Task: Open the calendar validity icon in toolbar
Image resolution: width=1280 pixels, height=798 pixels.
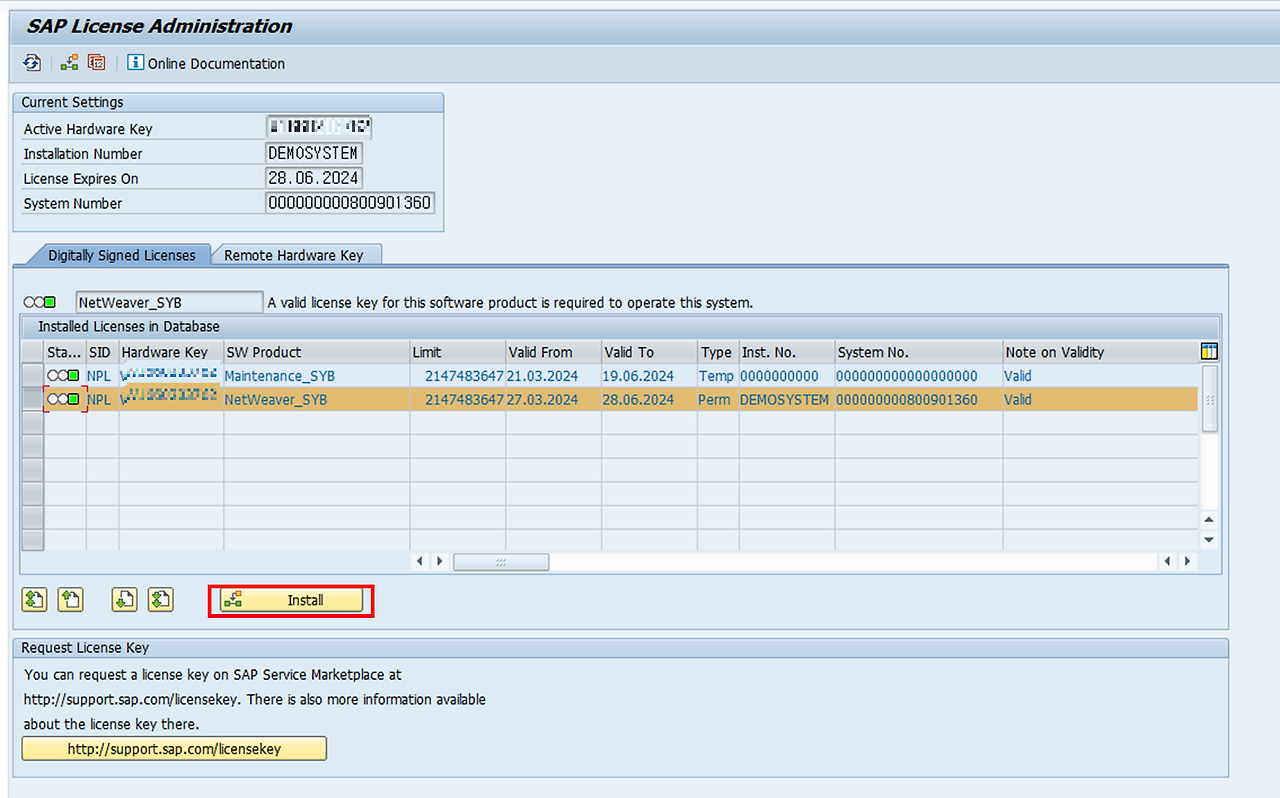Action: click(x=96, y=62)
